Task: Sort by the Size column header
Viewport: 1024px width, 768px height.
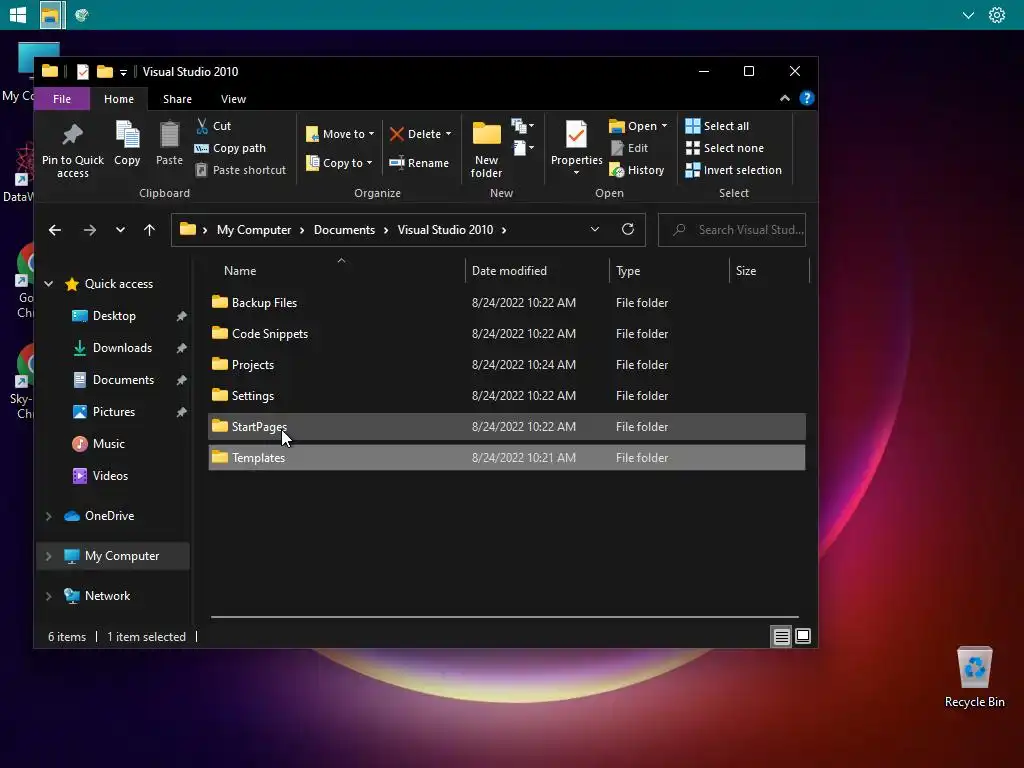Action: (x=746, y=271)
